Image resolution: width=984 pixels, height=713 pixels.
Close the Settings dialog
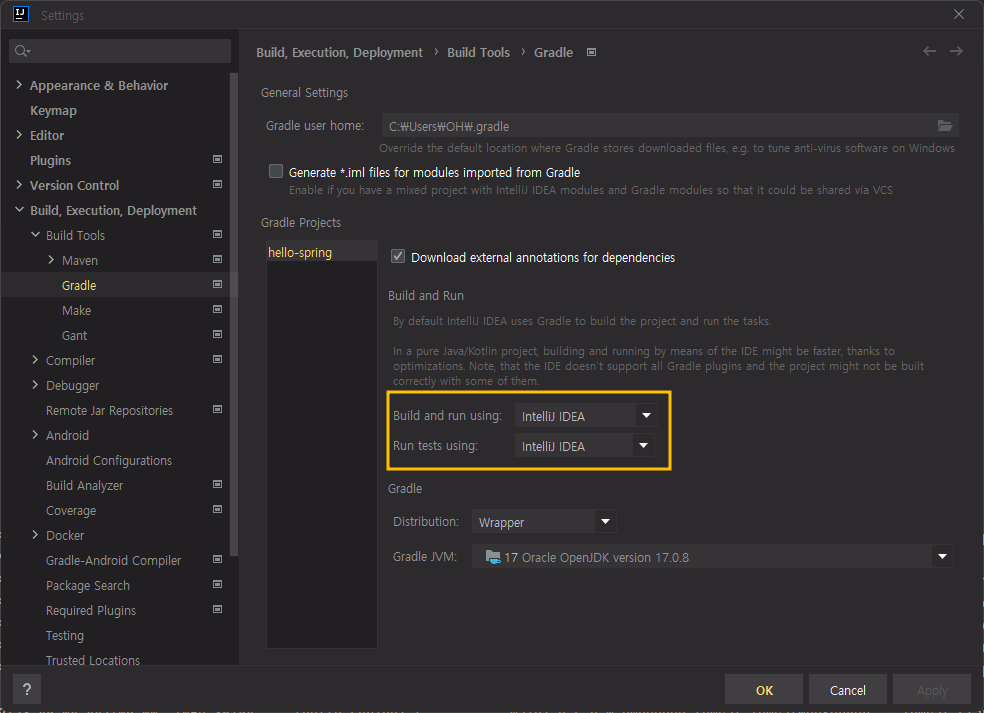click(958, 14)
